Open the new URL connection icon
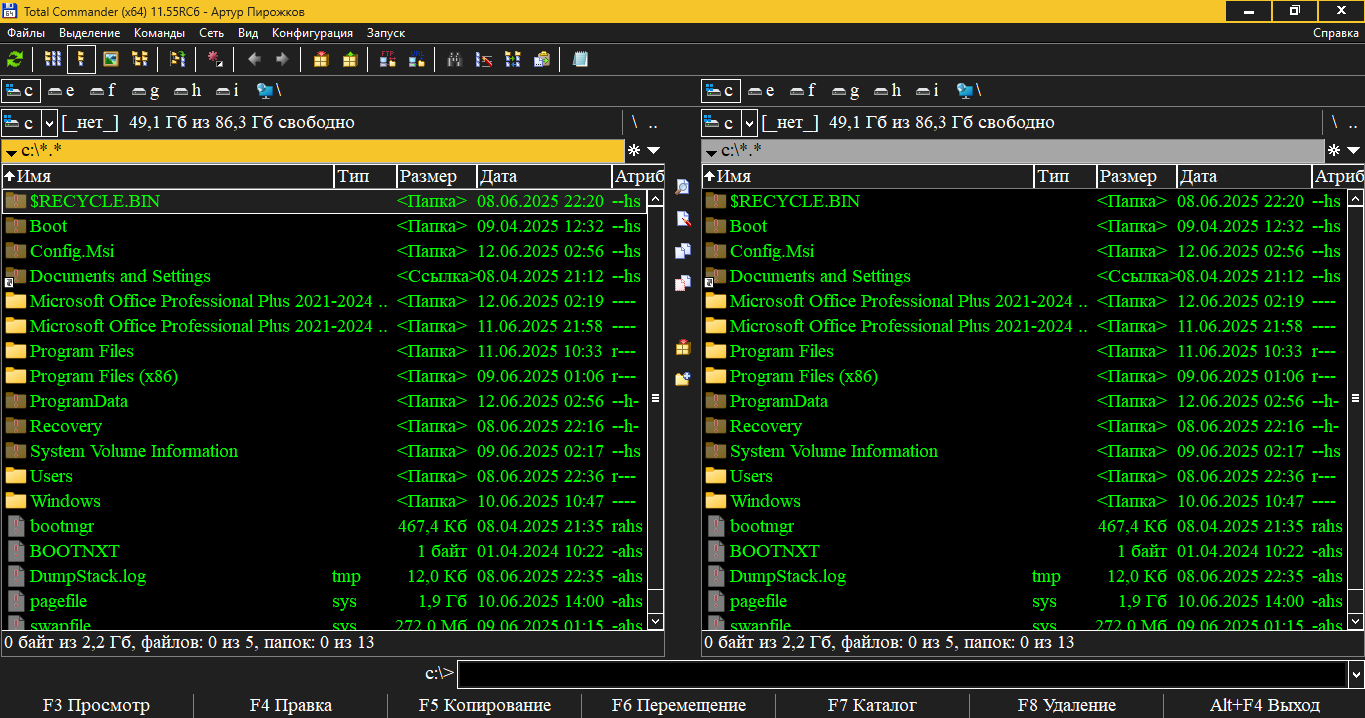This screenshot has width=1365, height=718. 416,59
